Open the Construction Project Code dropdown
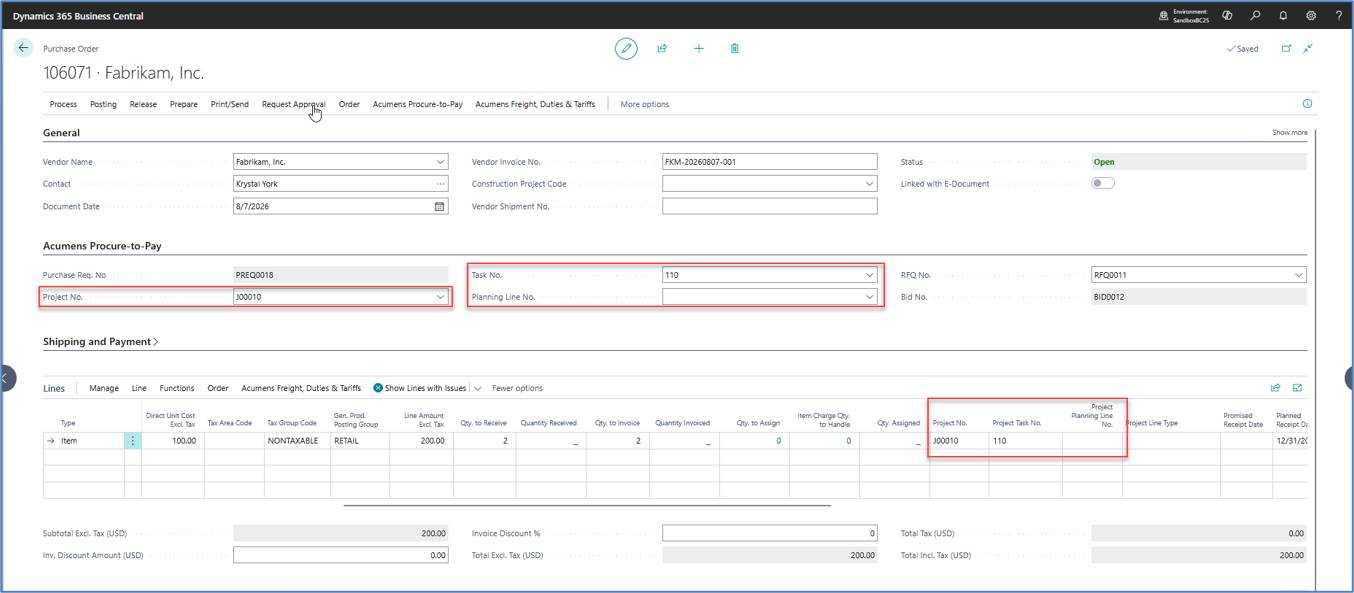The width and height of the screenshot is (1354, 593). 869,184
